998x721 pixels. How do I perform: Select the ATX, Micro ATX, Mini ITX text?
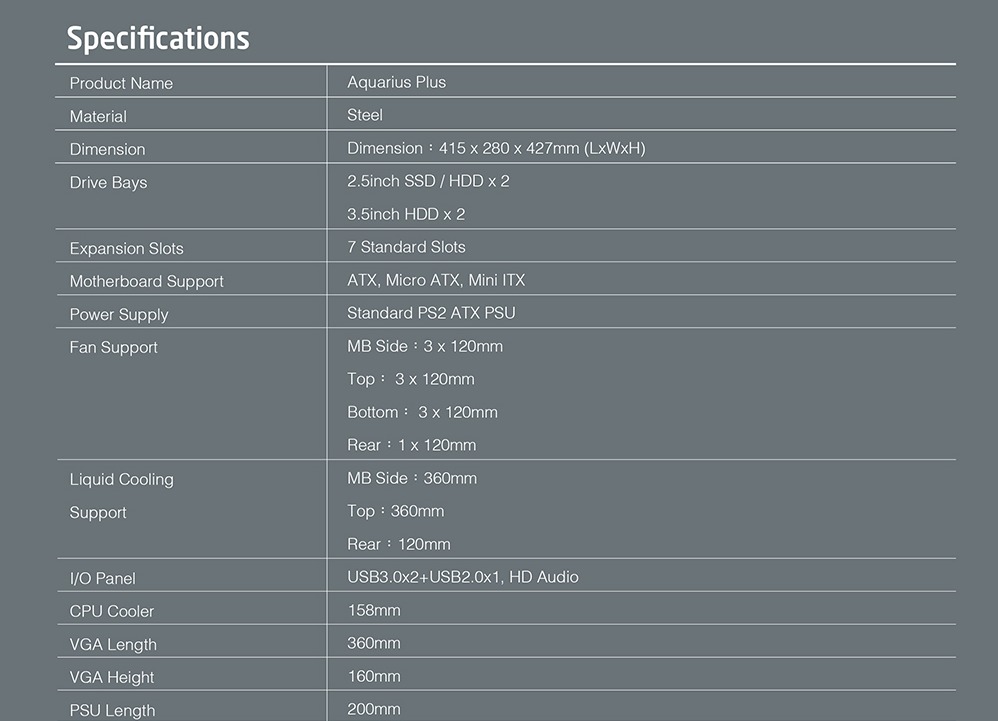tap(436, 280)
